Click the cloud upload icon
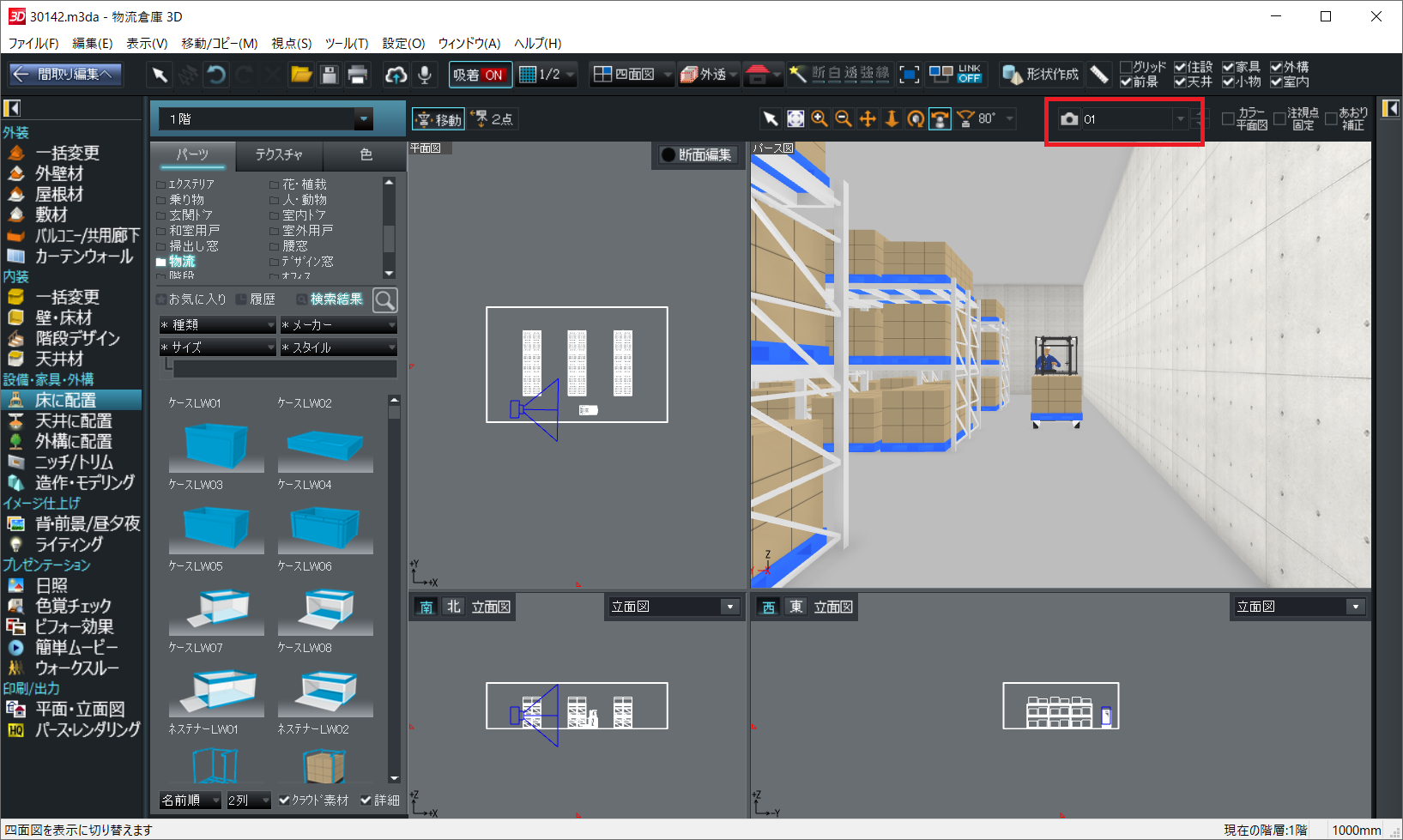The width and height of the screenshot is (1403, 840). pos(396,75)
